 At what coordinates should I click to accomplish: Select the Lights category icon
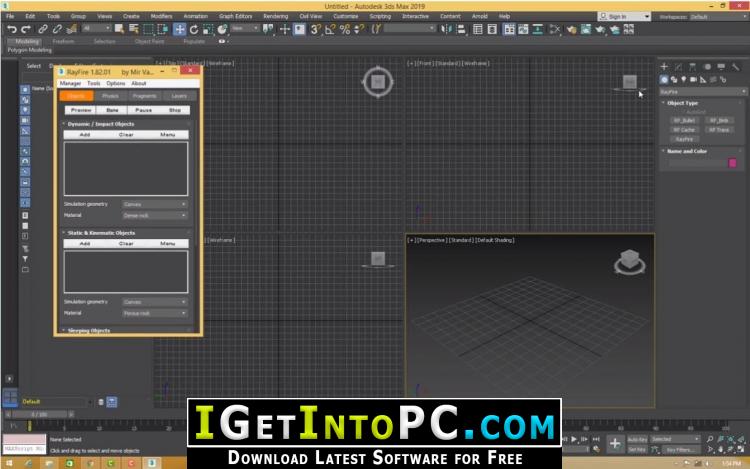[684, 79]
